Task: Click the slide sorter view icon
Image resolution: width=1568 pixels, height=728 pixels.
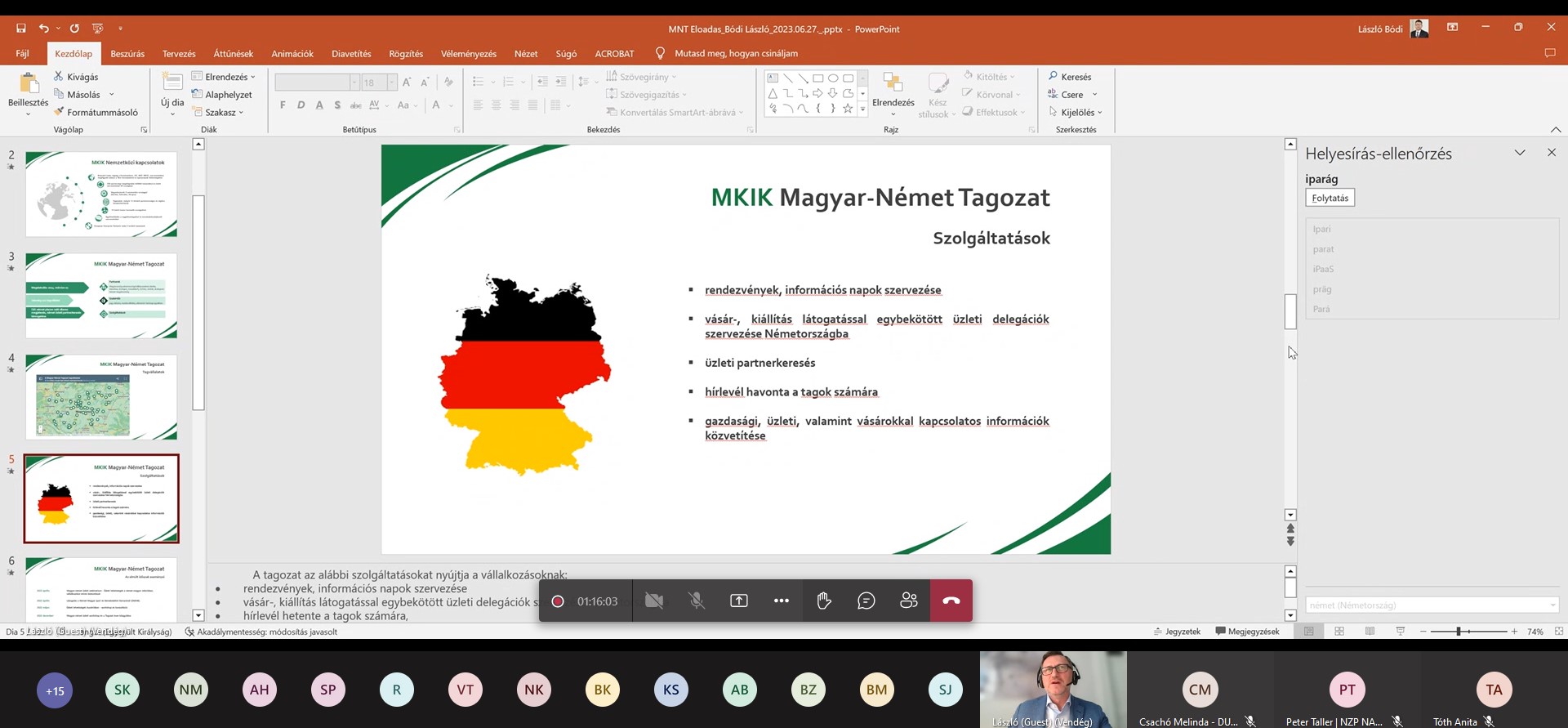Action: pyautogui.click(x=1339, y=632)
